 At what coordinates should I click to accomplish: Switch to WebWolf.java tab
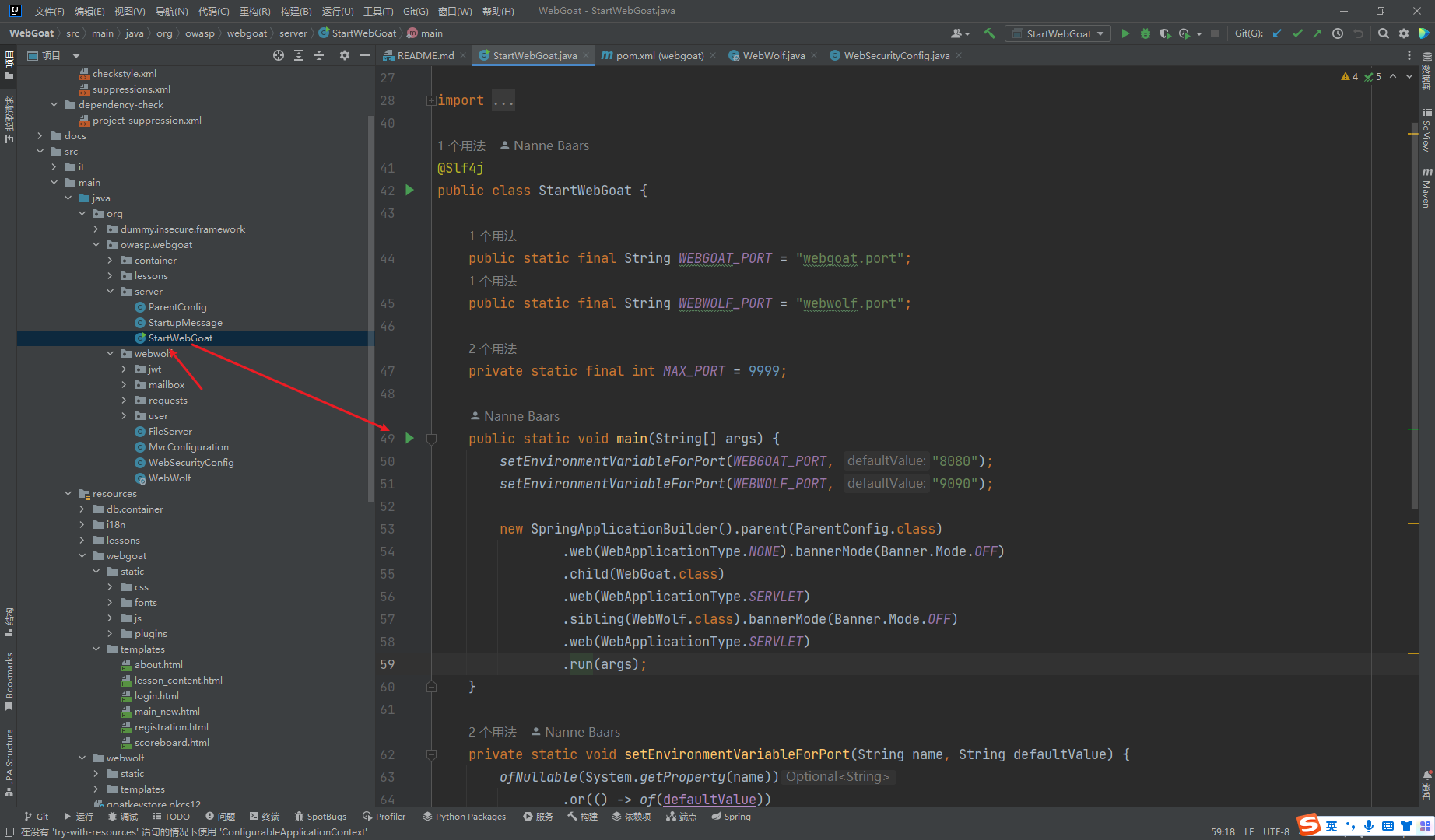(x=774, y=55)
